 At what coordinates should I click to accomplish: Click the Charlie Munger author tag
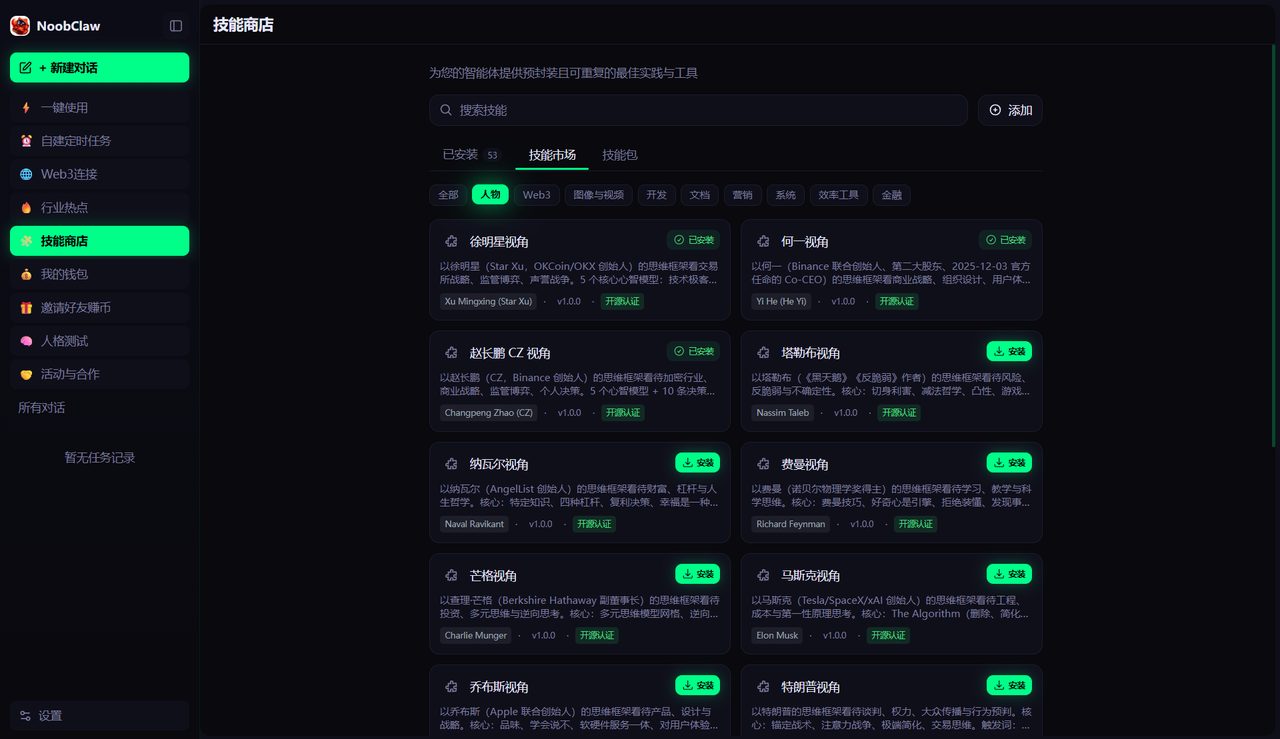pos(476,636)
